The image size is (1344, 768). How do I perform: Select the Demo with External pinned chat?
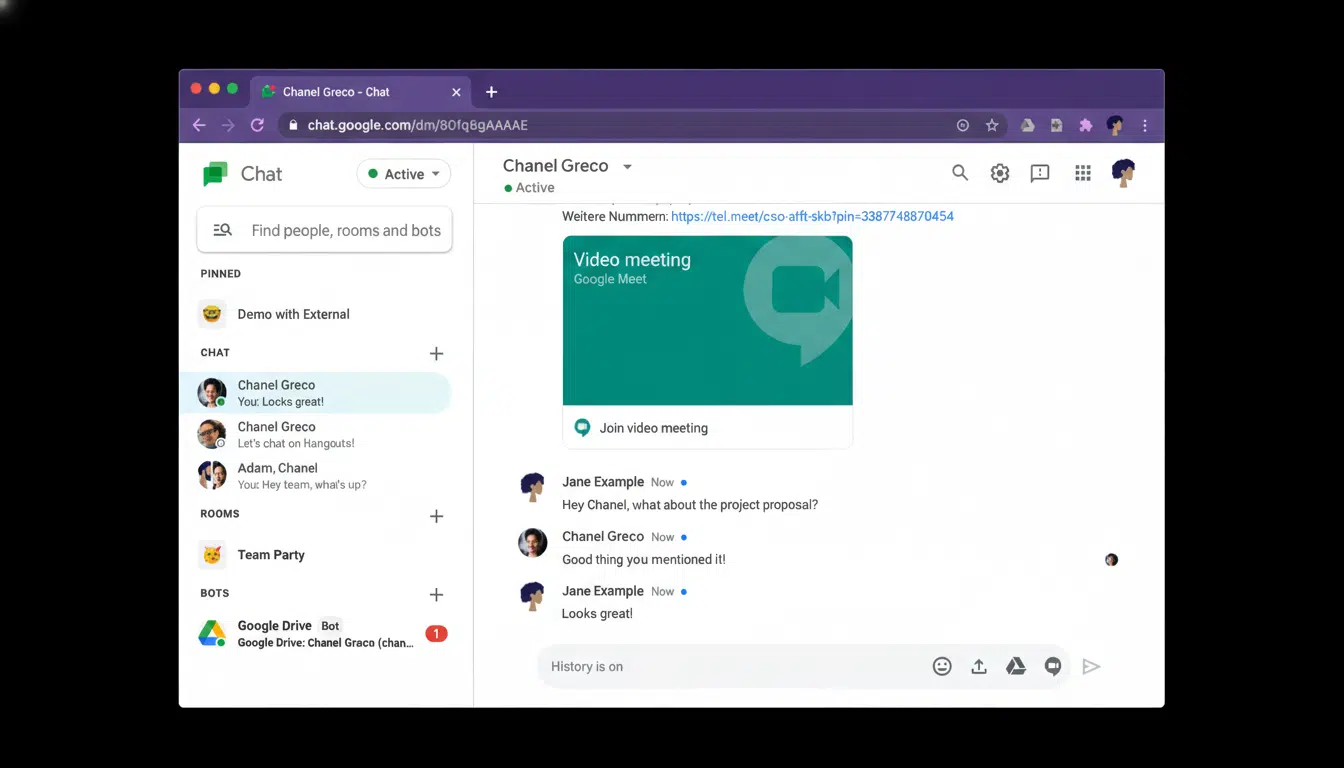293,313
